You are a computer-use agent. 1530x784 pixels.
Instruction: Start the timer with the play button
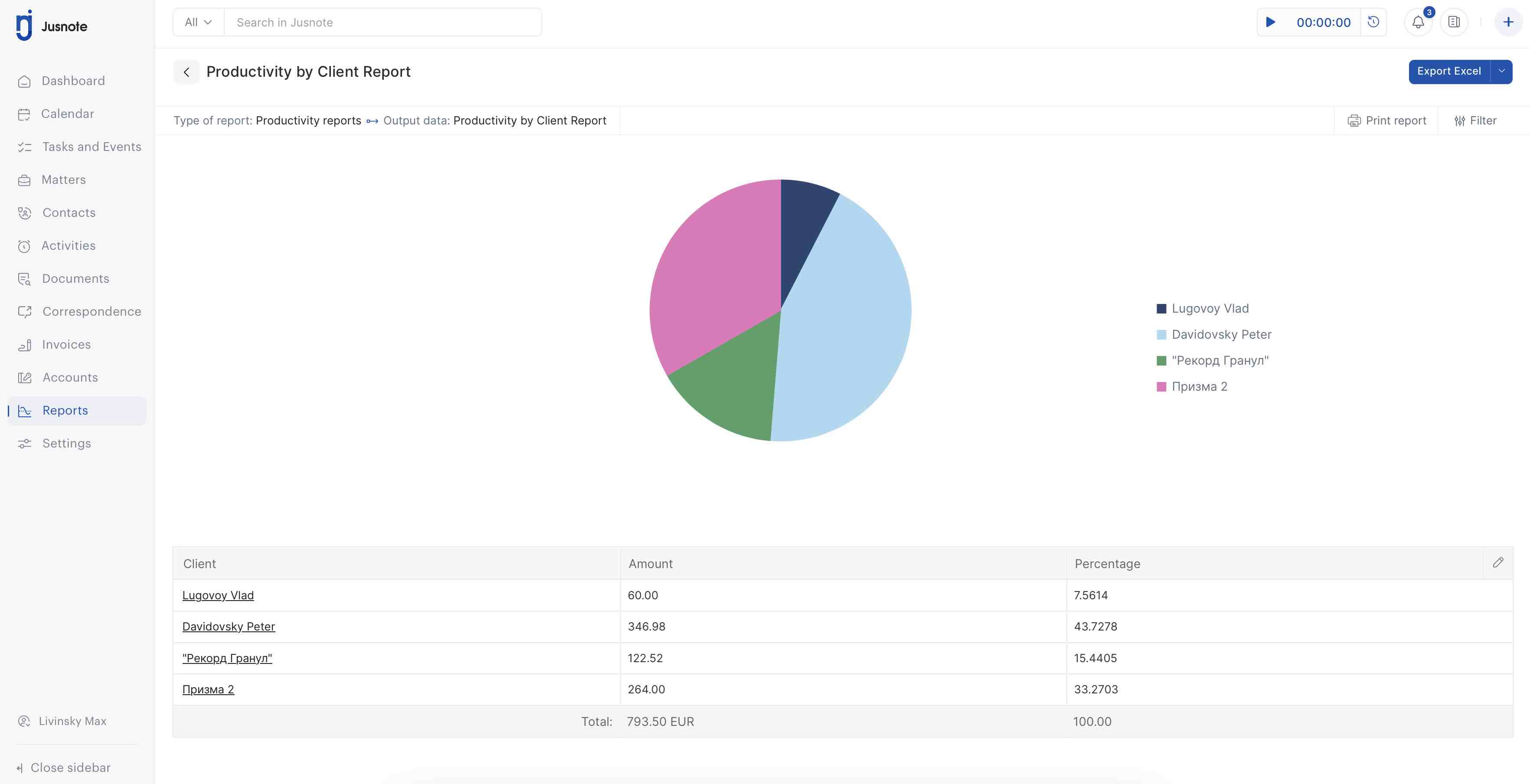(x=1271, y=23)
